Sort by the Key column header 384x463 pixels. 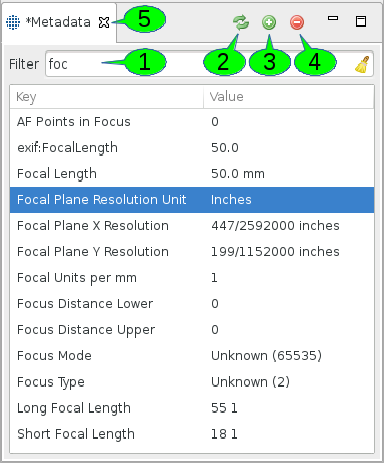click(x=106, y=97)
